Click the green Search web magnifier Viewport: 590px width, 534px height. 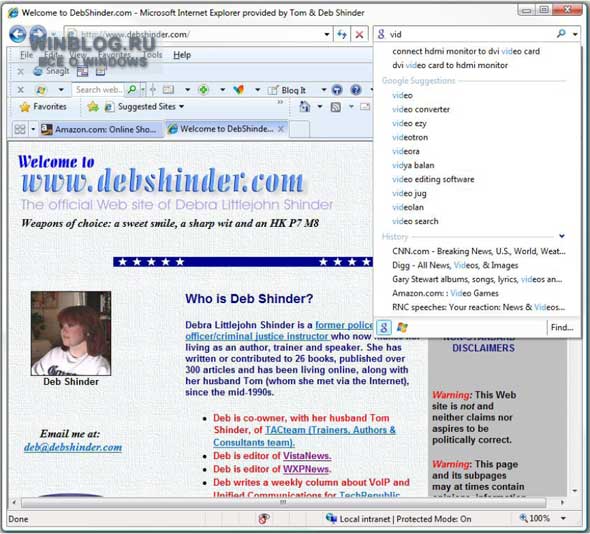tap(132, 90)
